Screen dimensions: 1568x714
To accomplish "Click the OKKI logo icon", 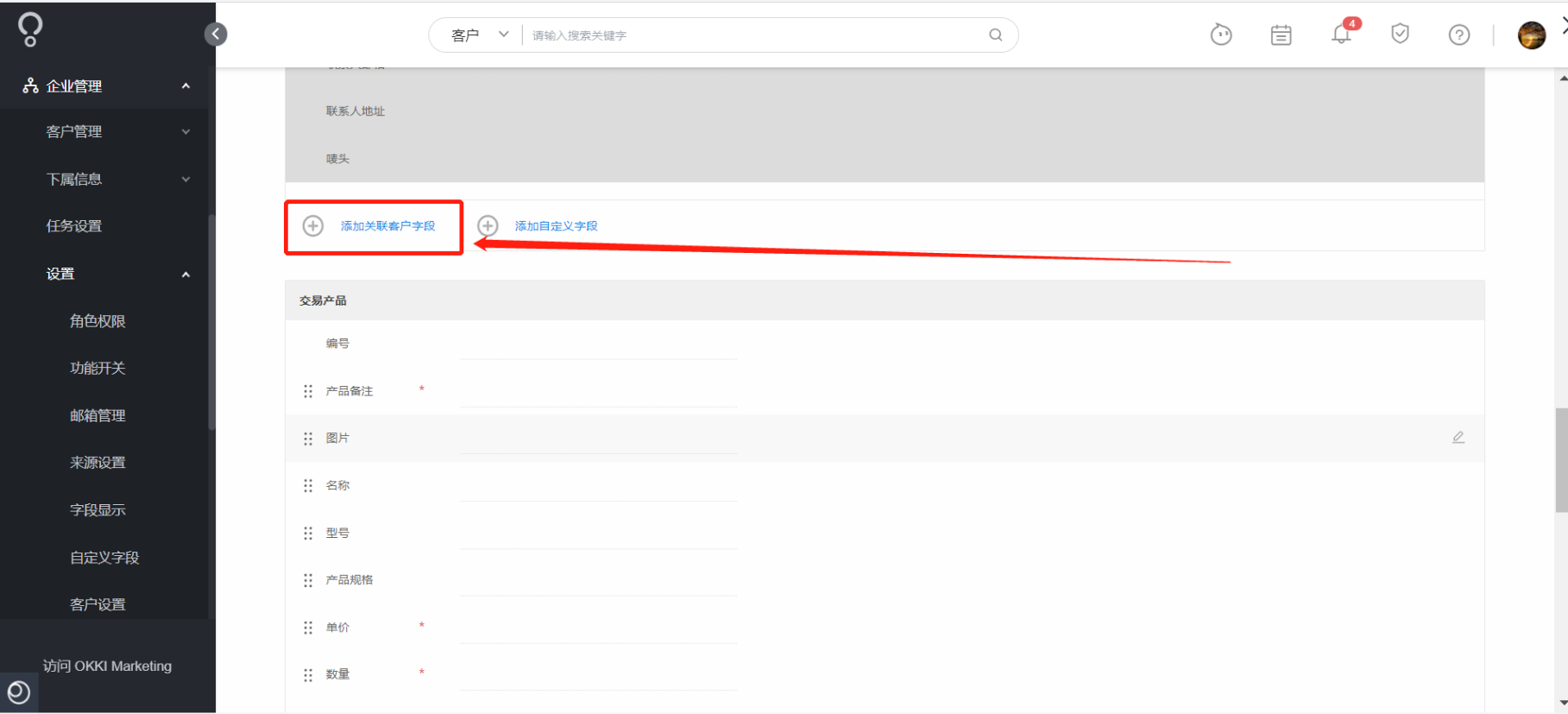I will click(30, 29).
